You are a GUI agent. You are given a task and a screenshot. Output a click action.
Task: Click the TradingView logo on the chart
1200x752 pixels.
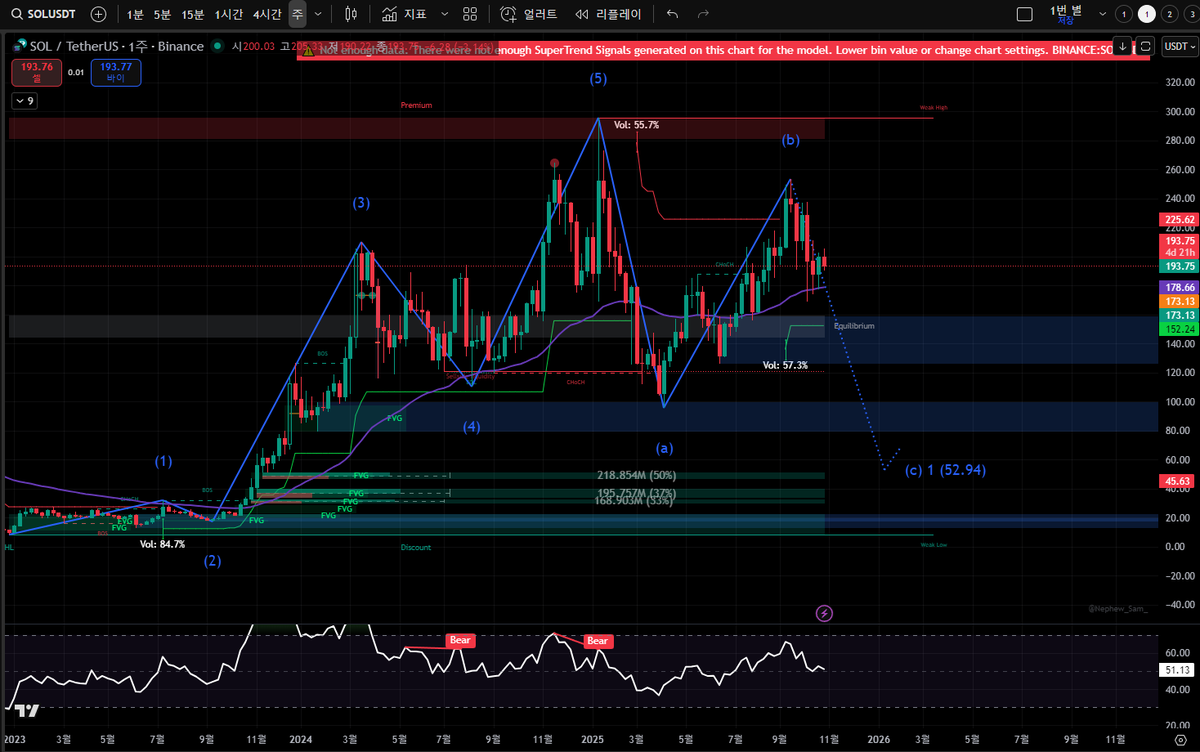[25, 711]
